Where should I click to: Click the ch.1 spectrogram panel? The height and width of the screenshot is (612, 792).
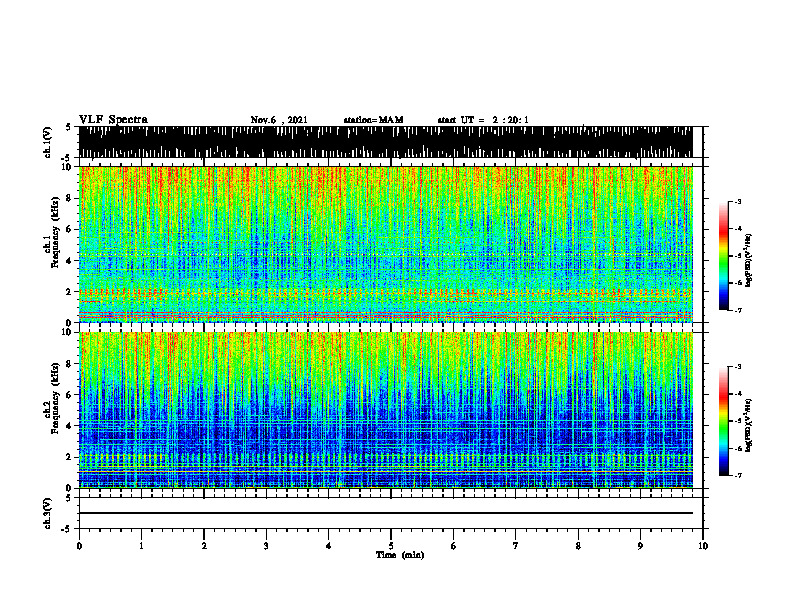coord(385,244)
